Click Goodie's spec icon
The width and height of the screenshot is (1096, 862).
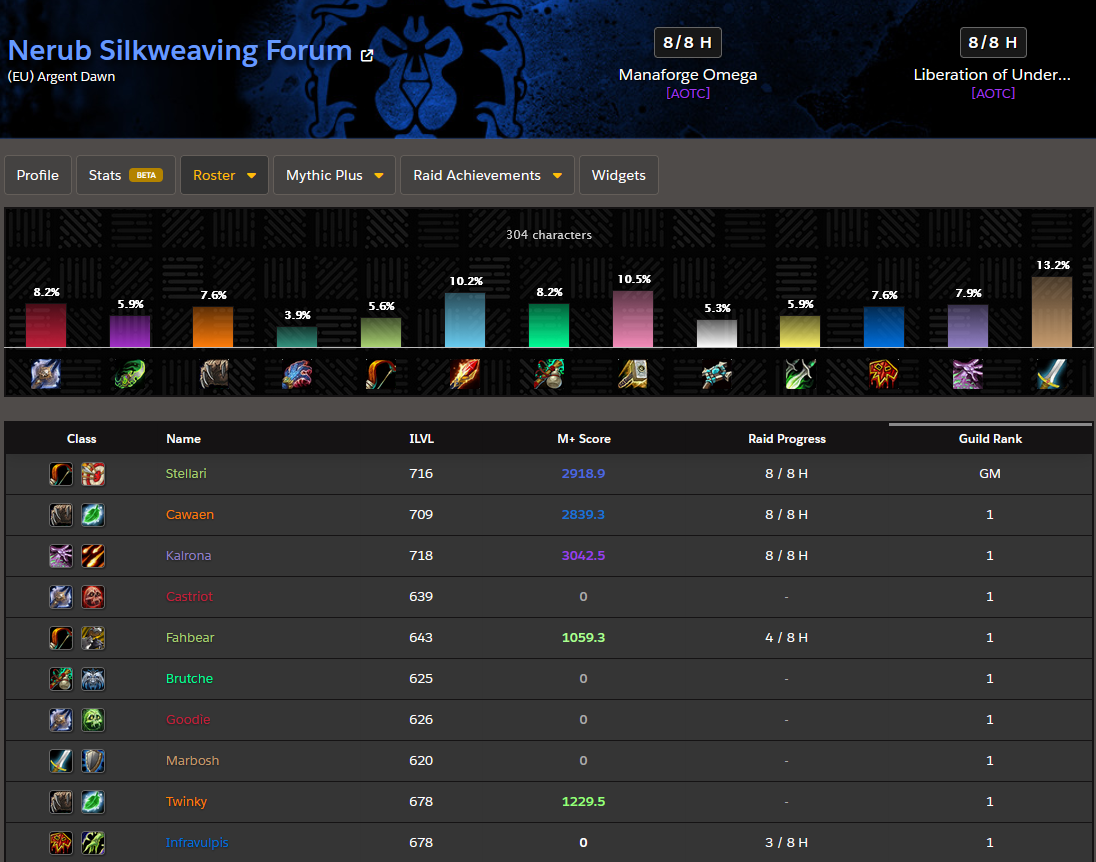pyautogui.click(x=93, y=720)
